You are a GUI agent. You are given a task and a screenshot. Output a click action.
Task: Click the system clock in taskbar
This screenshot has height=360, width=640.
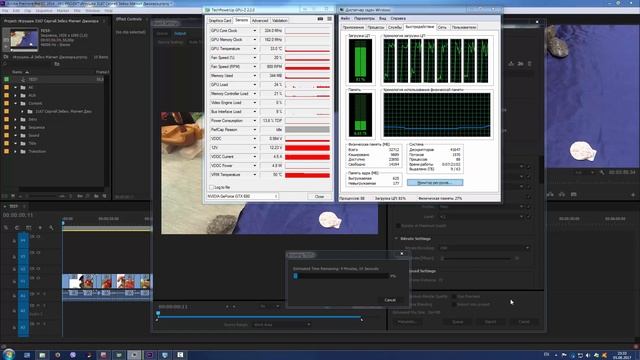[x=622, y=355]
